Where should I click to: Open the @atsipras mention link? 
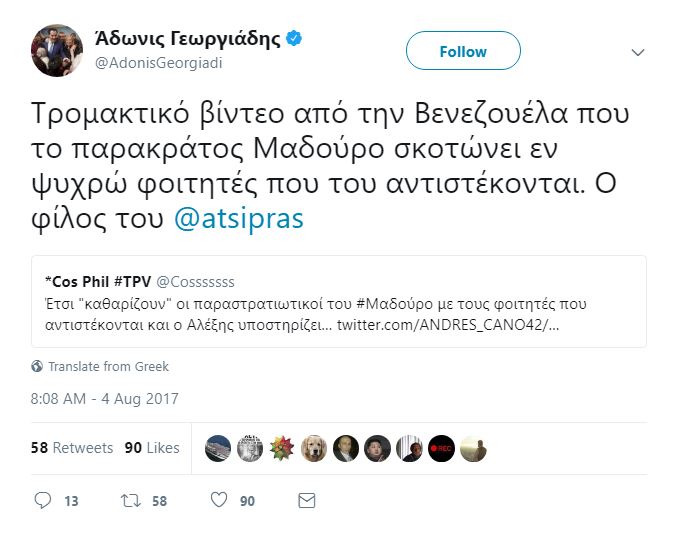pos(239,219)
